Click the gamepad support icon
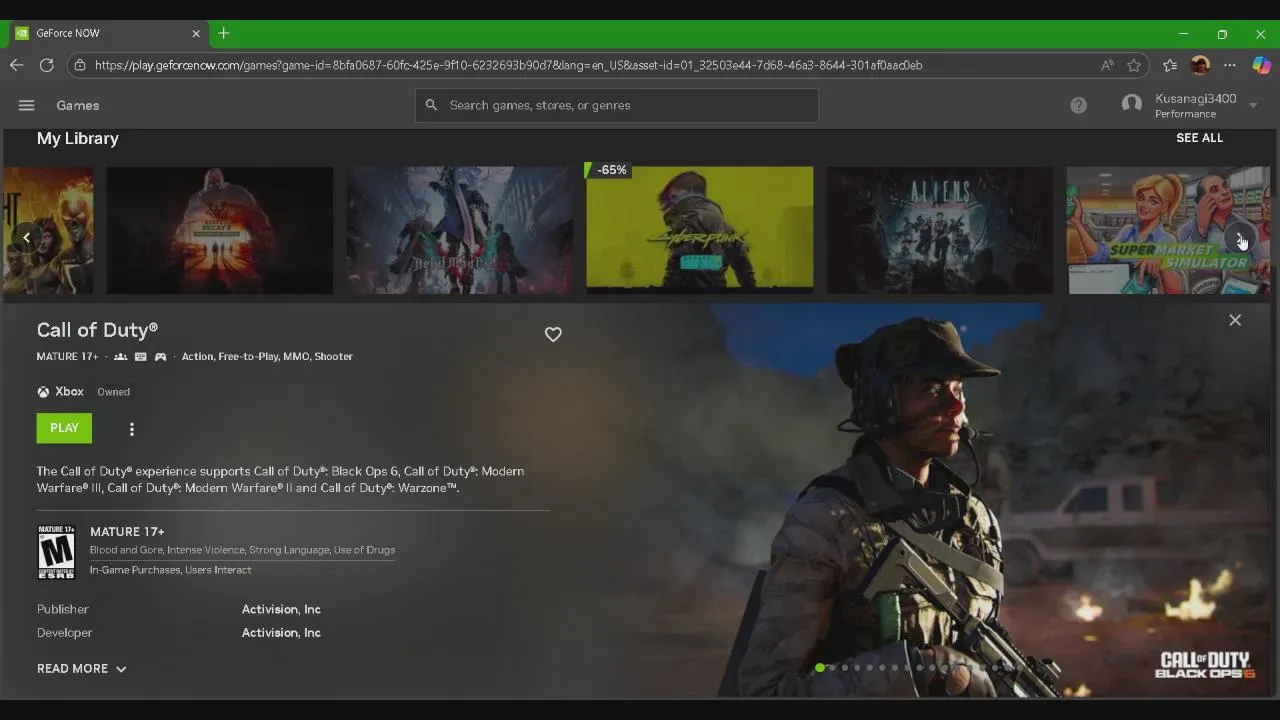This screenshot has width=1280, height=720. 160,357
